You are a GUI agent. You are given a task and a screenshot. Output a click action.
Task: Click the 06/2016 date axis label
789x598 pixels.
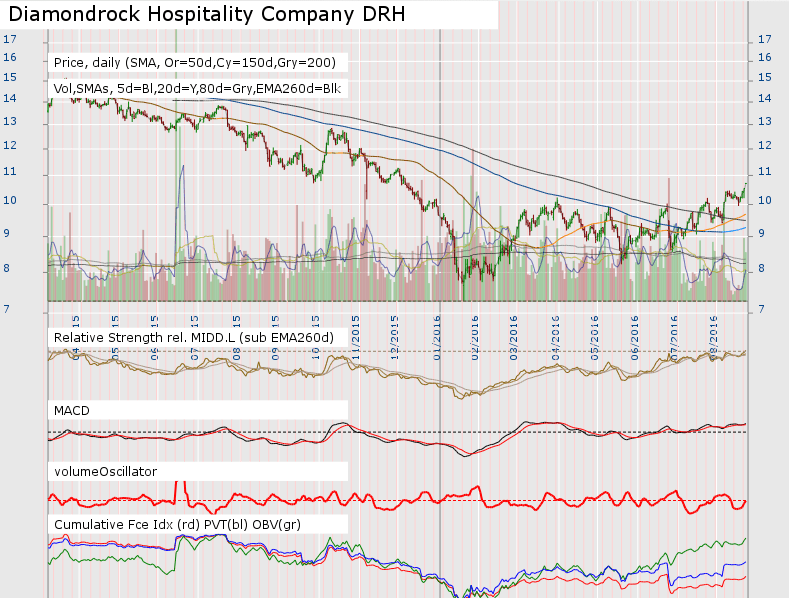[635, 338]
